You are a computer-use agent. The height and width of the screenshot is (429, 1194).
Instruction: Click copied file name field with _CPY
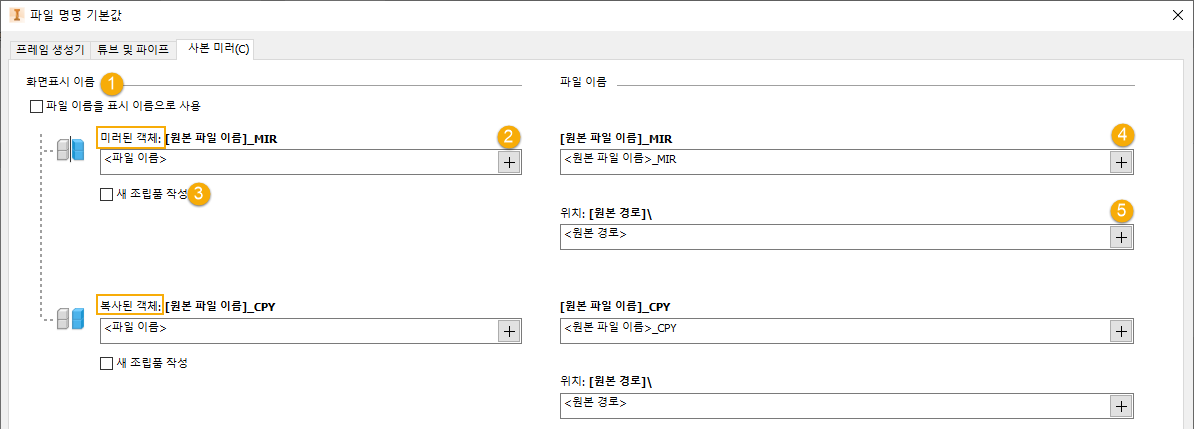[x=834, y=331]
